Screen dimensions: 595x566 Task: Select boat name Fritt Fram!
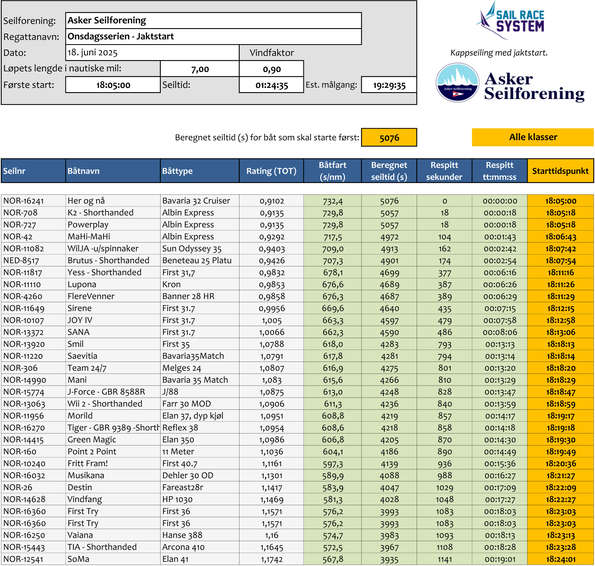(88, 464)
